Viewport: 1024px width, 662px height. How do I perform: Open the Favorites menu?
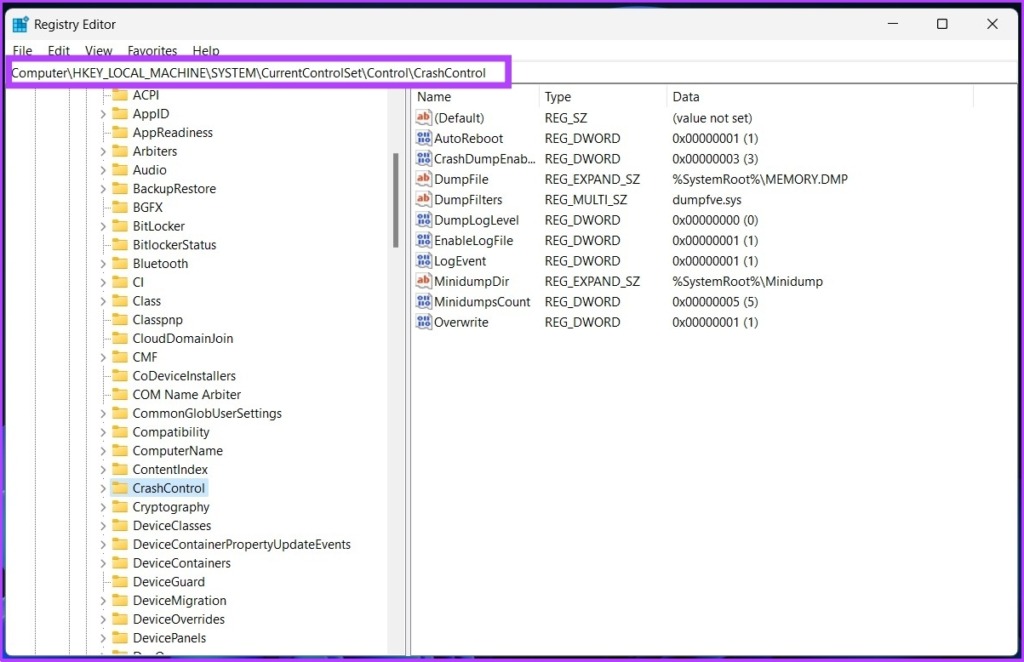[152, 50]
